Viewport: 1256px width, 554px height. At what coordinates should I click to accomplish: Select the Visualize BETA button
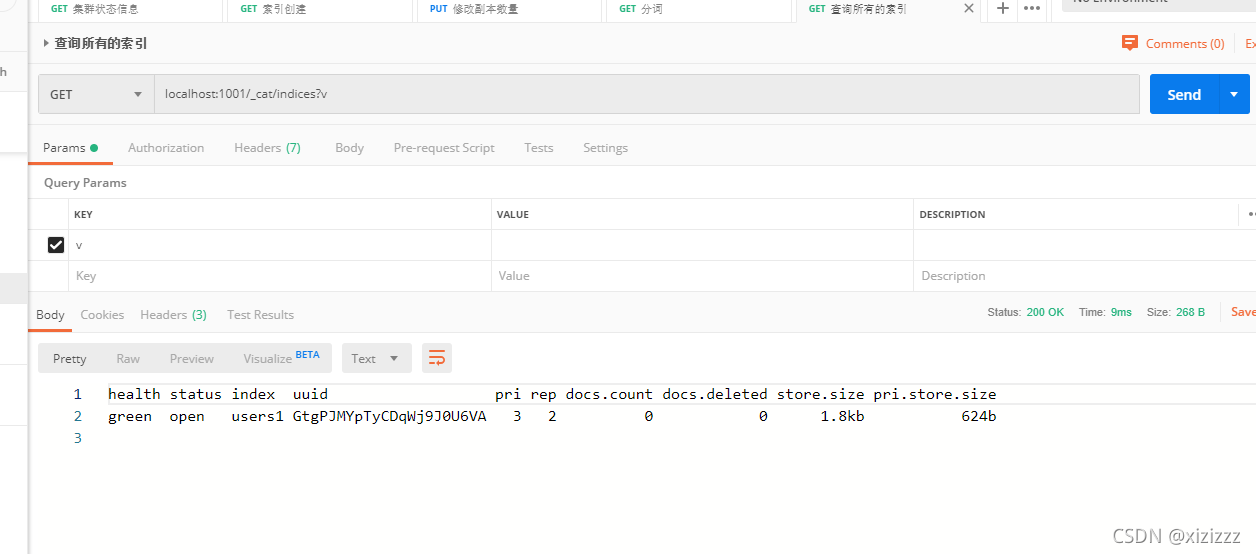(x=281, y=358)
